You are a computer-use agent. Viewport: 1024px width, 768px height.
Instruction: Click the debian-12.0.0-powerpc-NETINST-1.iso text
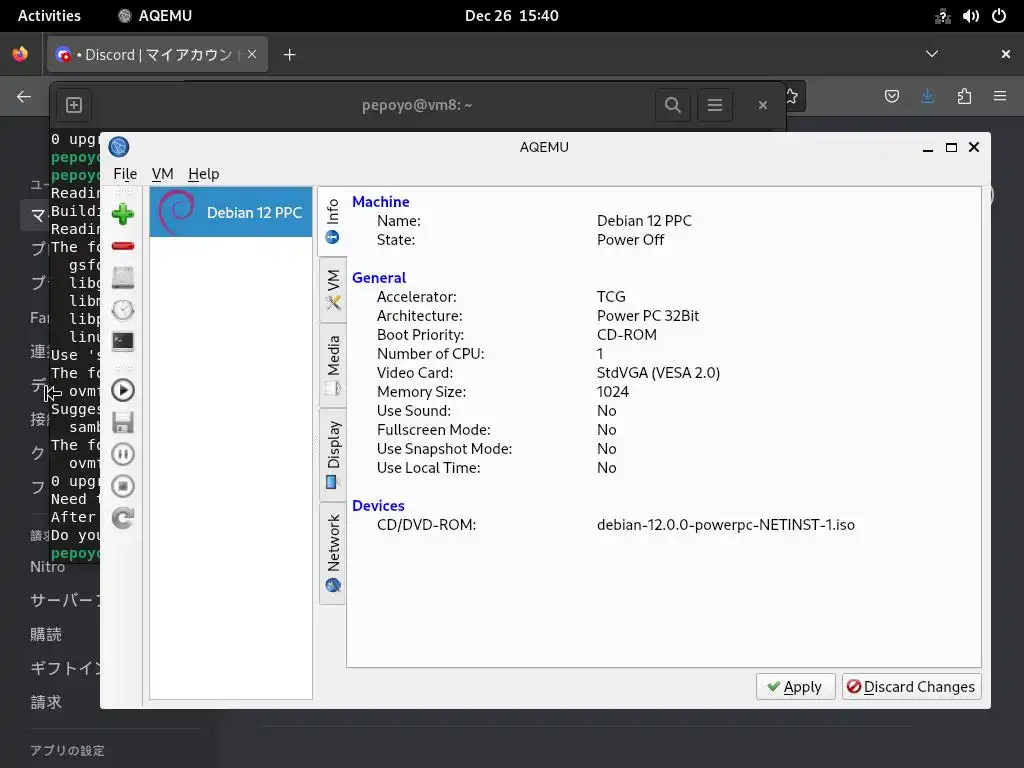726,524
